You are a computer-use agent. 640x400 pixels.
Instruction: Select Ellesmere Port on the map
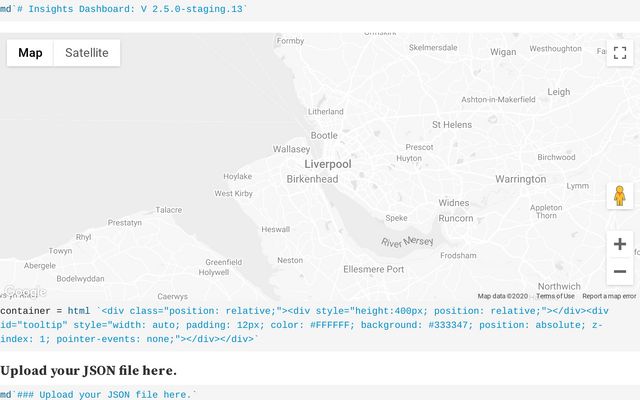click(x=373, y=270)
